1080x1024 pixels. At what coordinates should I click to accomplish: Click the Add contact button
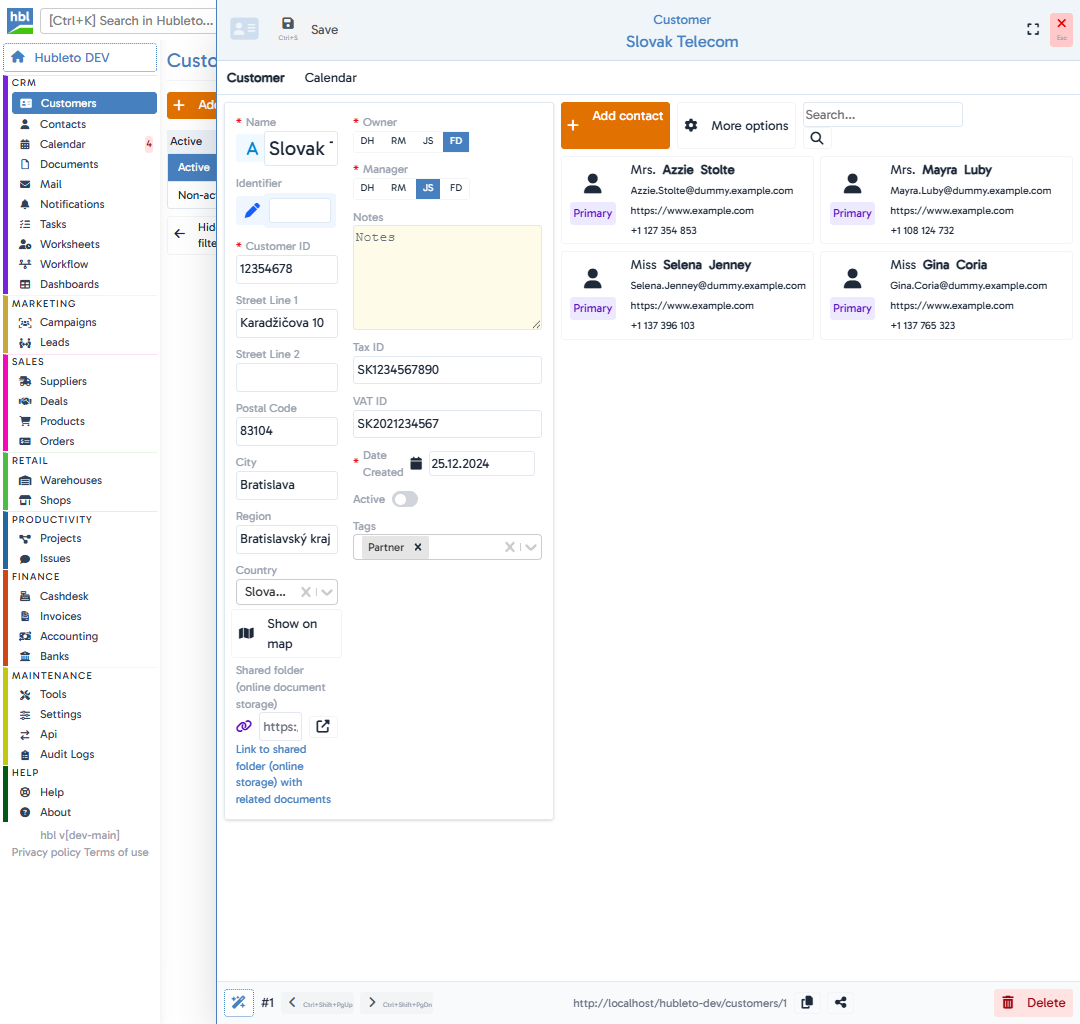pyautogui.click(x=615, y=125)
